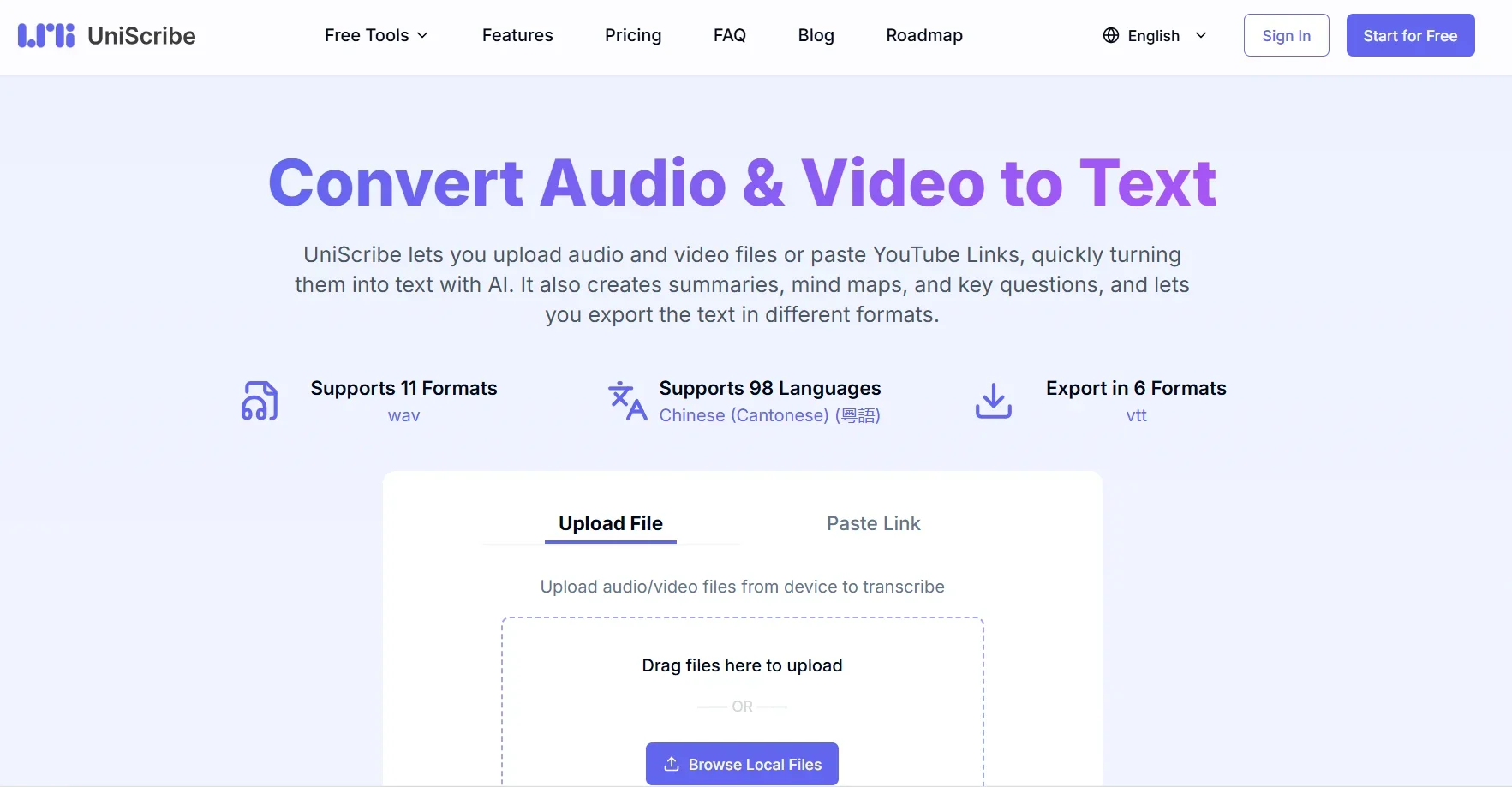Viewport: 1512px width, 787px height.
Task: Go to the Pricing page
Action: [x=633, y=35]
